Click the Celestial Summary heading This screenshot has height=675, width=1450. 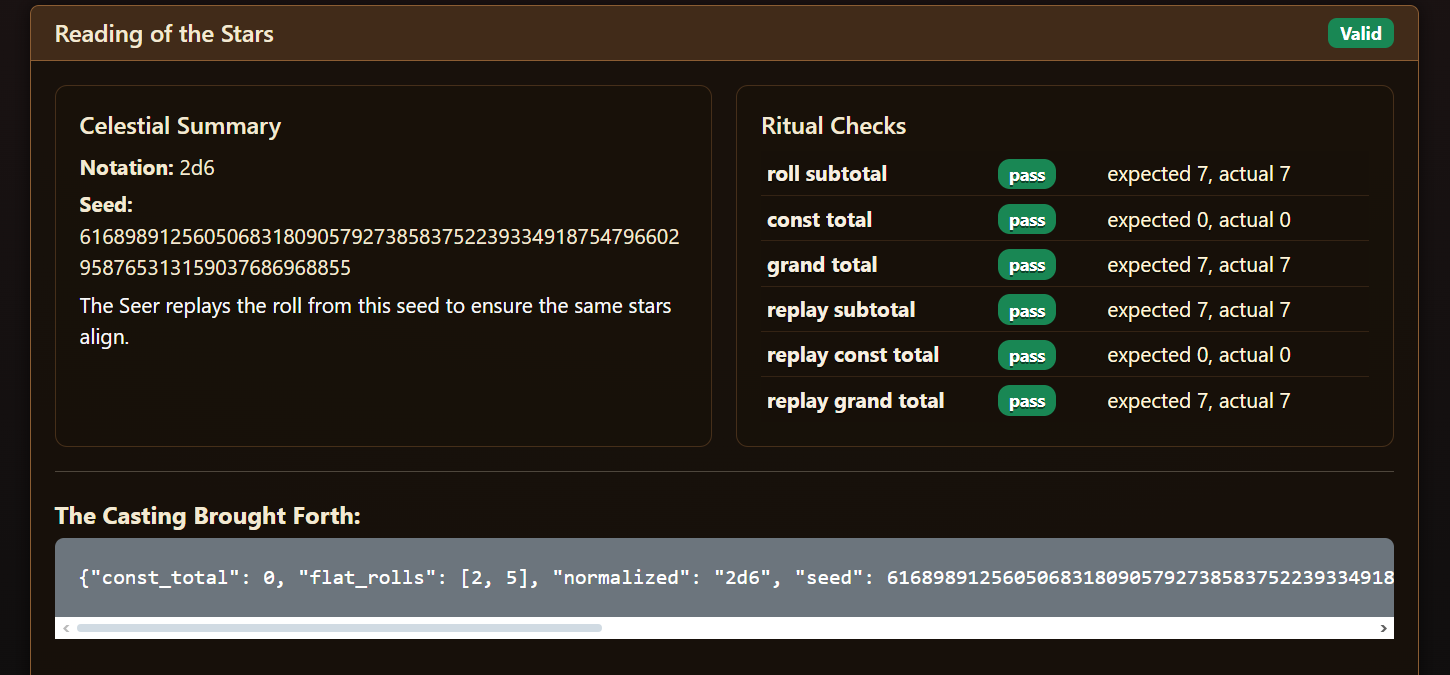(x=180, y=126)
